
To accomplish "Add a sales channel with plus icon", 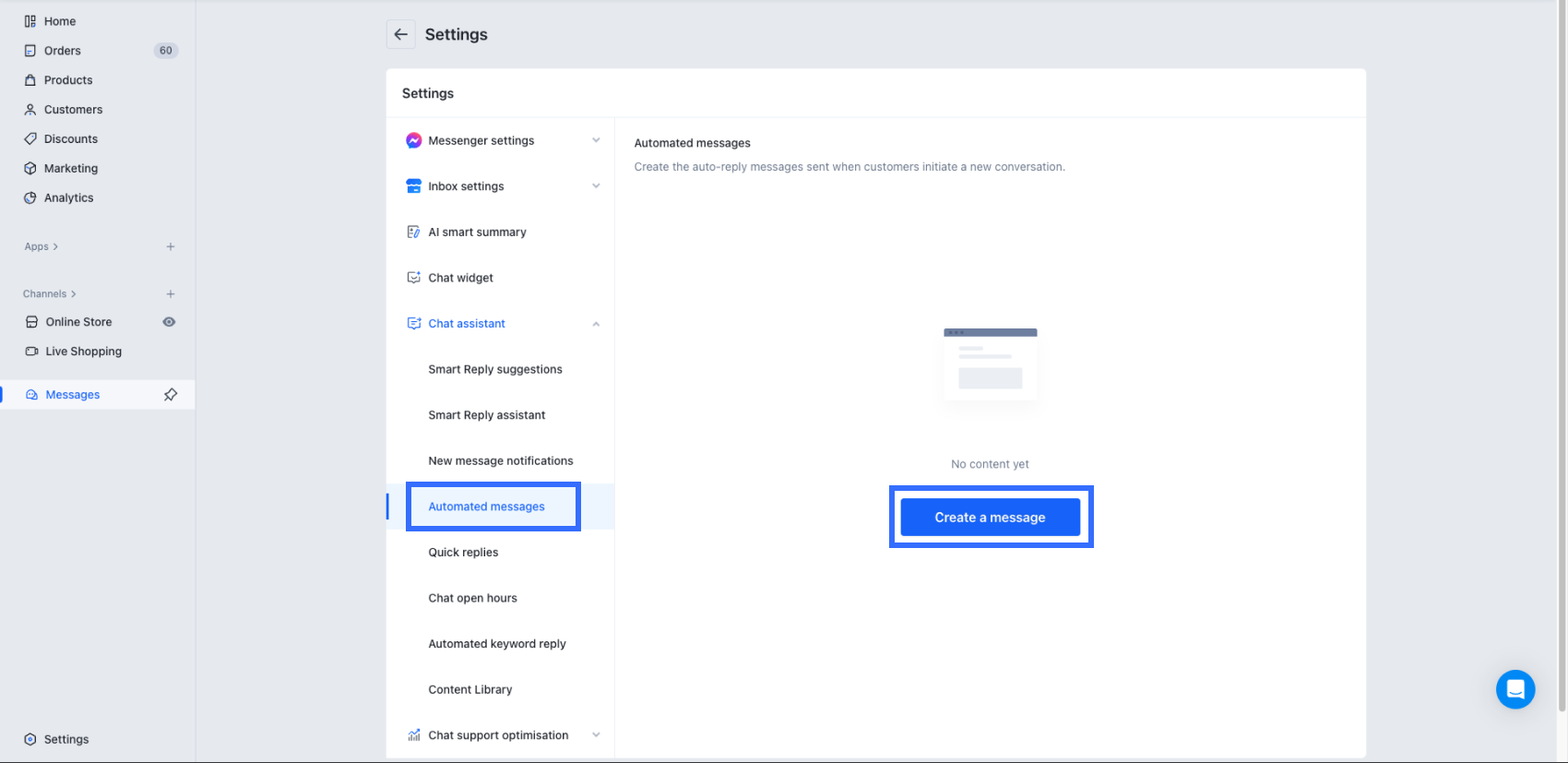I will [x=171, y=293].
